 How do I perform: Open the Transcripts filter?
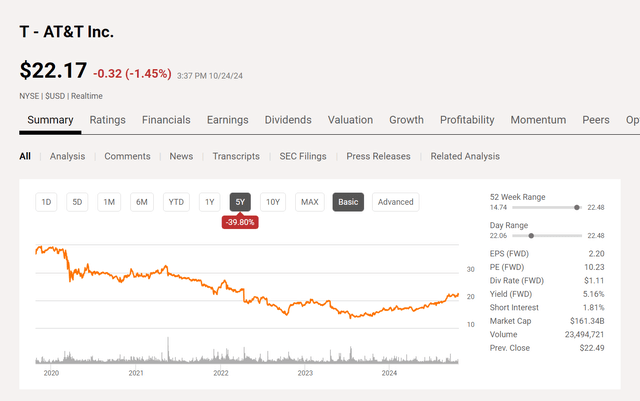(236, 156)
